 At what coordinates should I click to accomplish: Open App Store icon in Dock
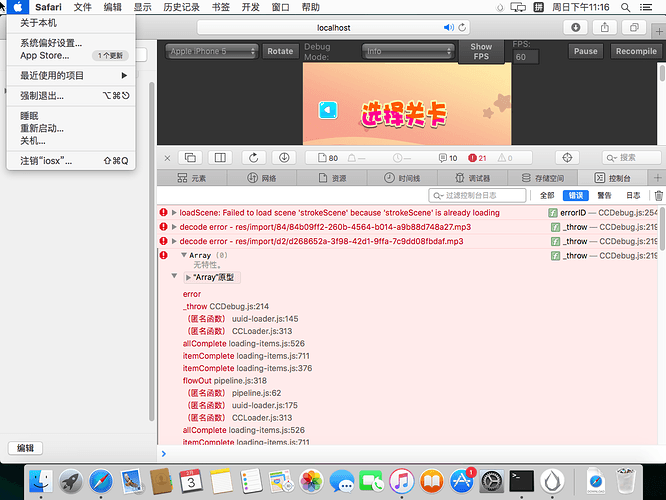tap(462, 481)
